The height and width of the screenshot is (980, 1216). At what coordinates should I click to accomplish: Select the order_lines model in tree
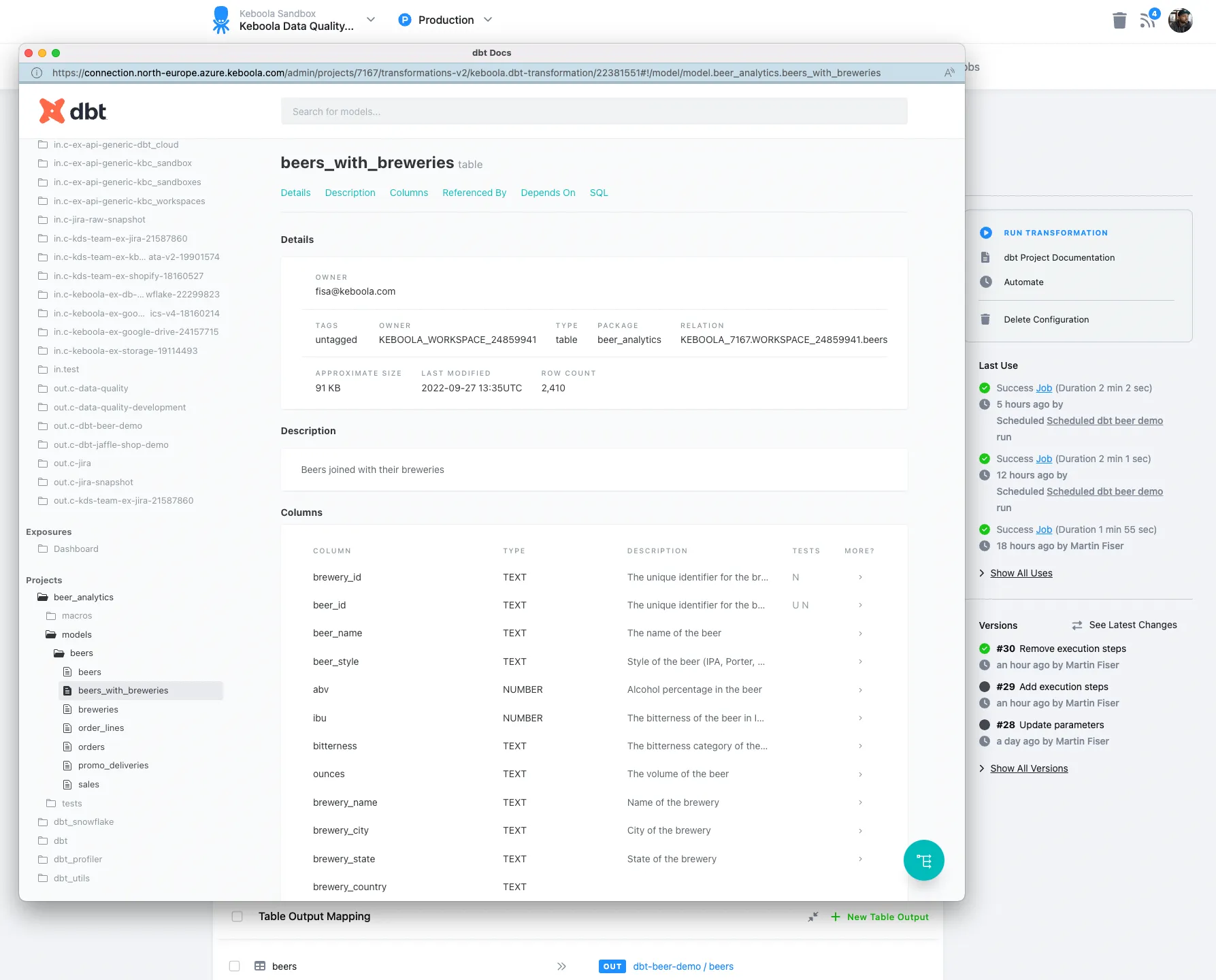pos(101,728)
